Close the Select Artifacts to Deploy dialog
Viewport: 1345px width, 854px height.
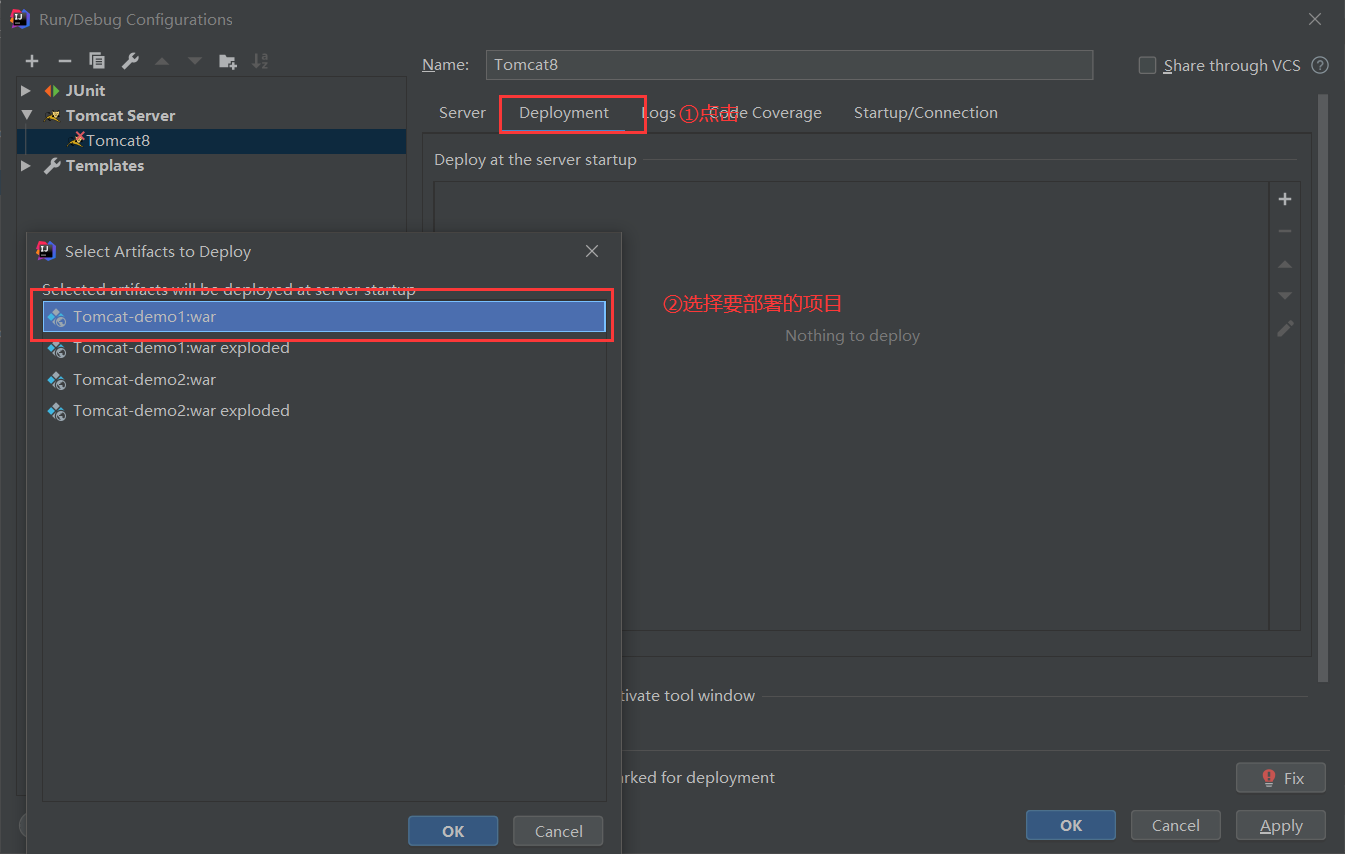tap(592, 251)
